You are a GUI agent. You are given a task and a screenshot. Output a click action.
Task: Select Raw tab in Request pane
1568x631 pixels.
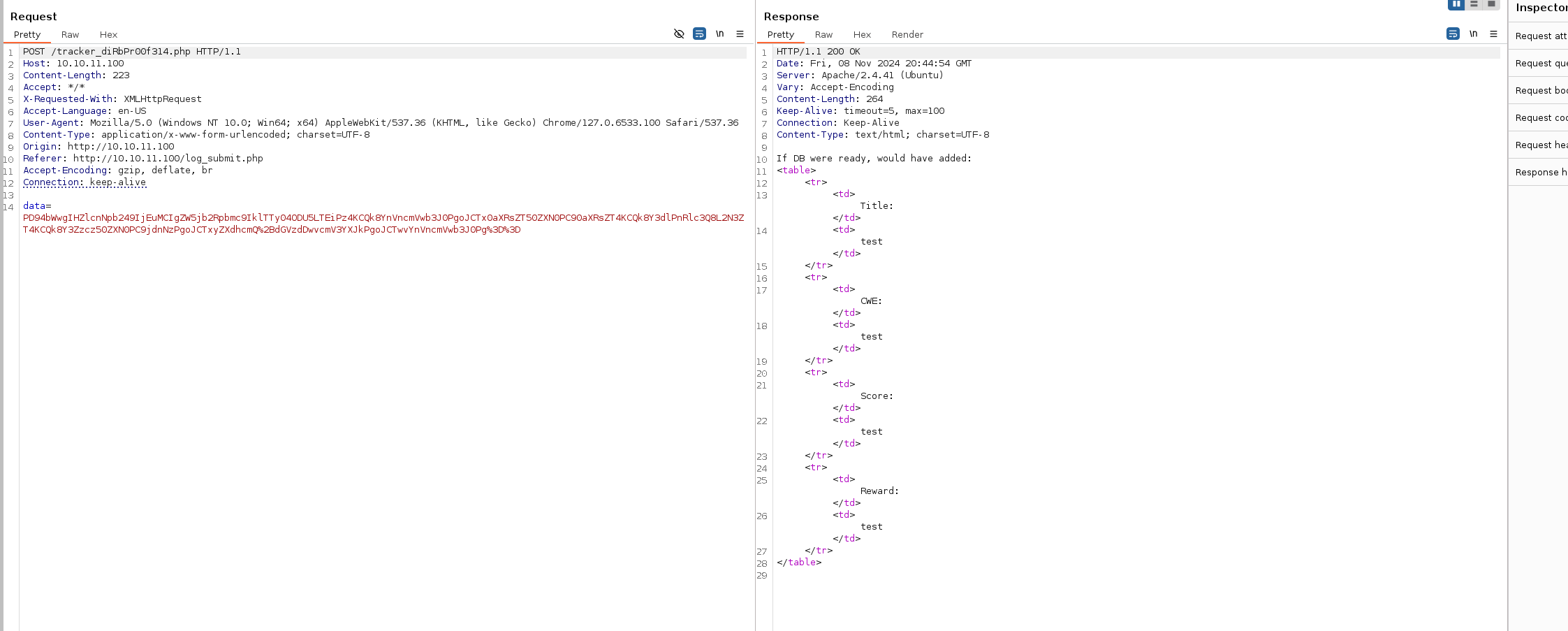tap(70, 34)
